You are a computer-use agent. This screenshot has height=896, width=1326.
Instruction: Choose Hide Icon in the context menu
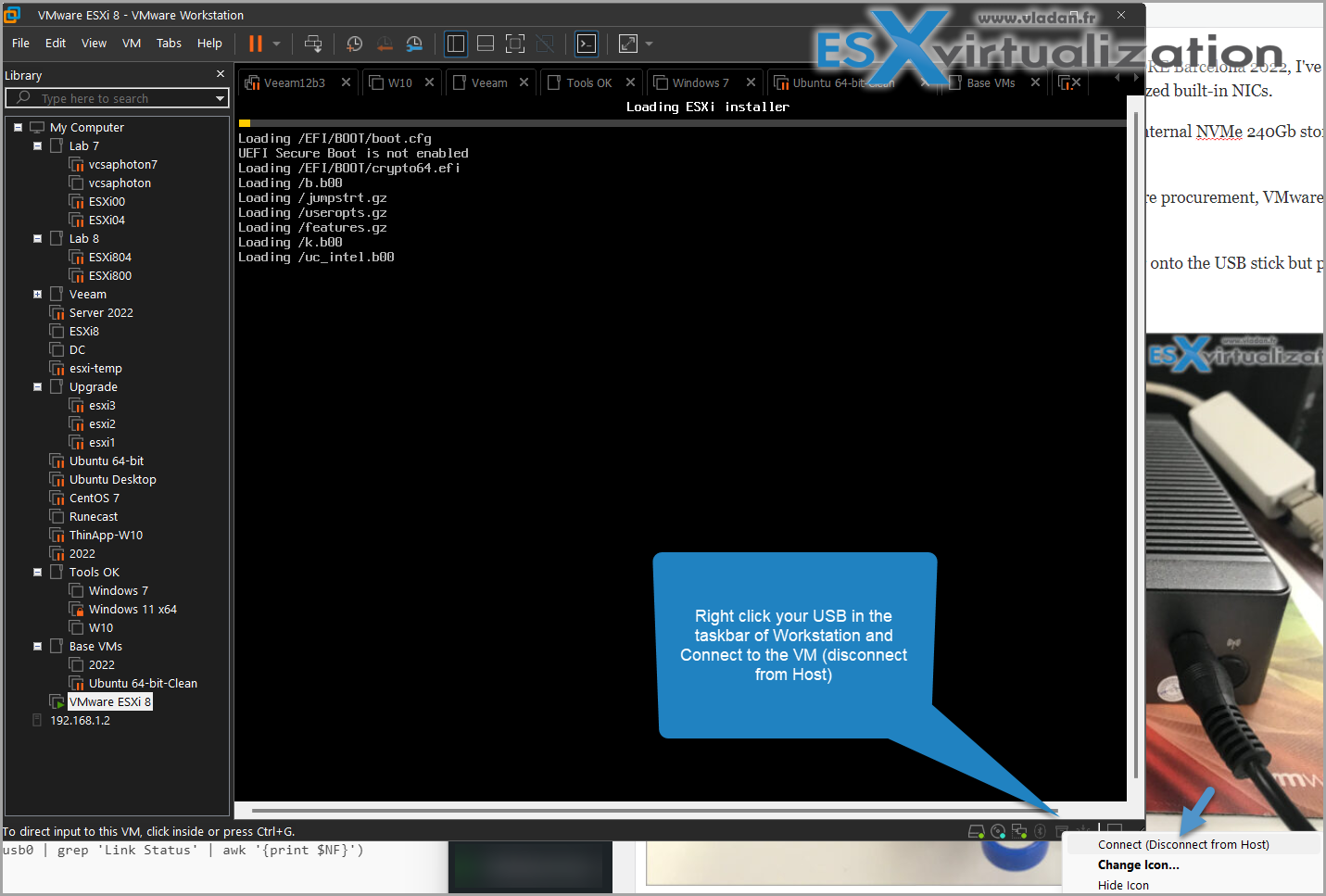pos(1123,885)
